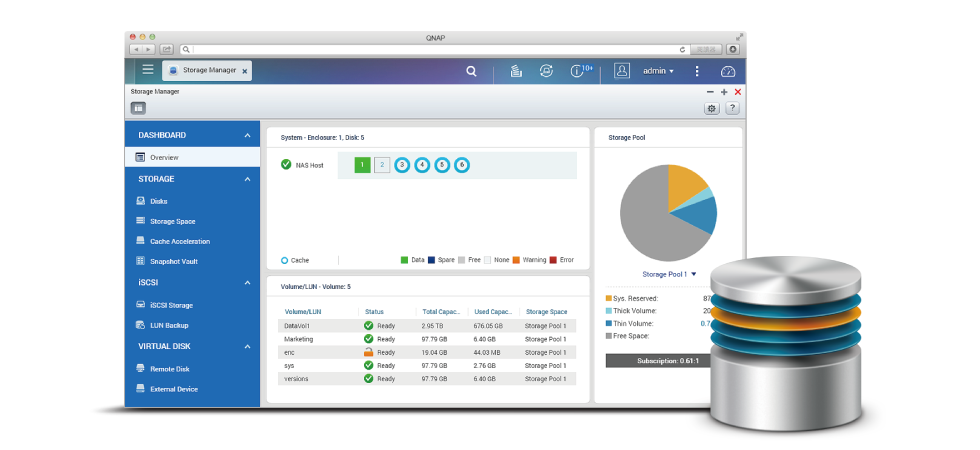
Task: Collapse the DASHBOARD sidebar section
Action: pyautogui.click(x=247, y=135)
